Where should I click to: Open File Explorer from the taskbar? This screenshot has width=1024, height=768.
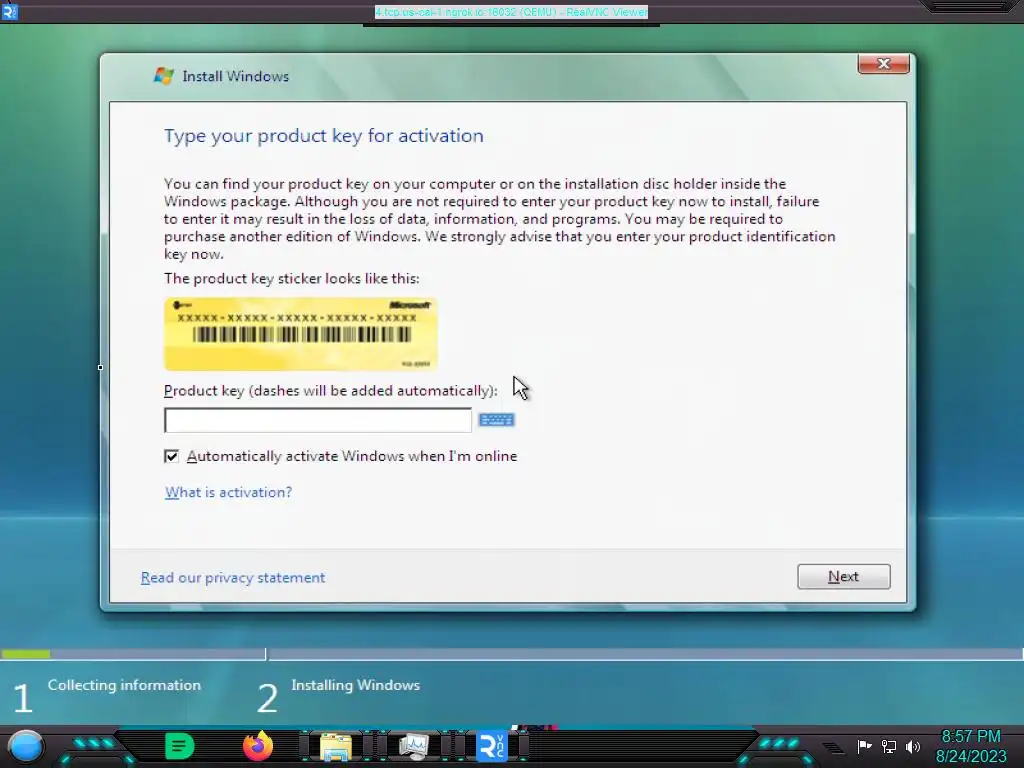336,747
